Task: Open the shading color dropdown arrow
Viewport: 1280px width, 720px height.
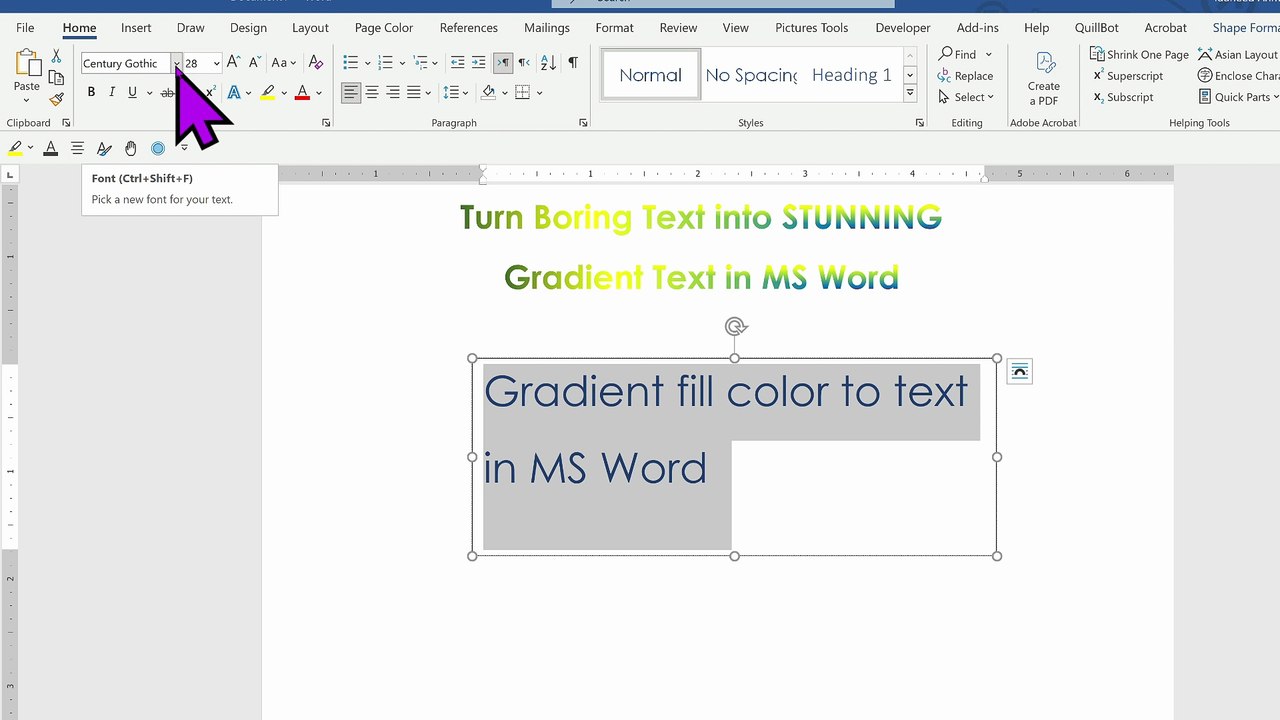Action: pos(505,93)
